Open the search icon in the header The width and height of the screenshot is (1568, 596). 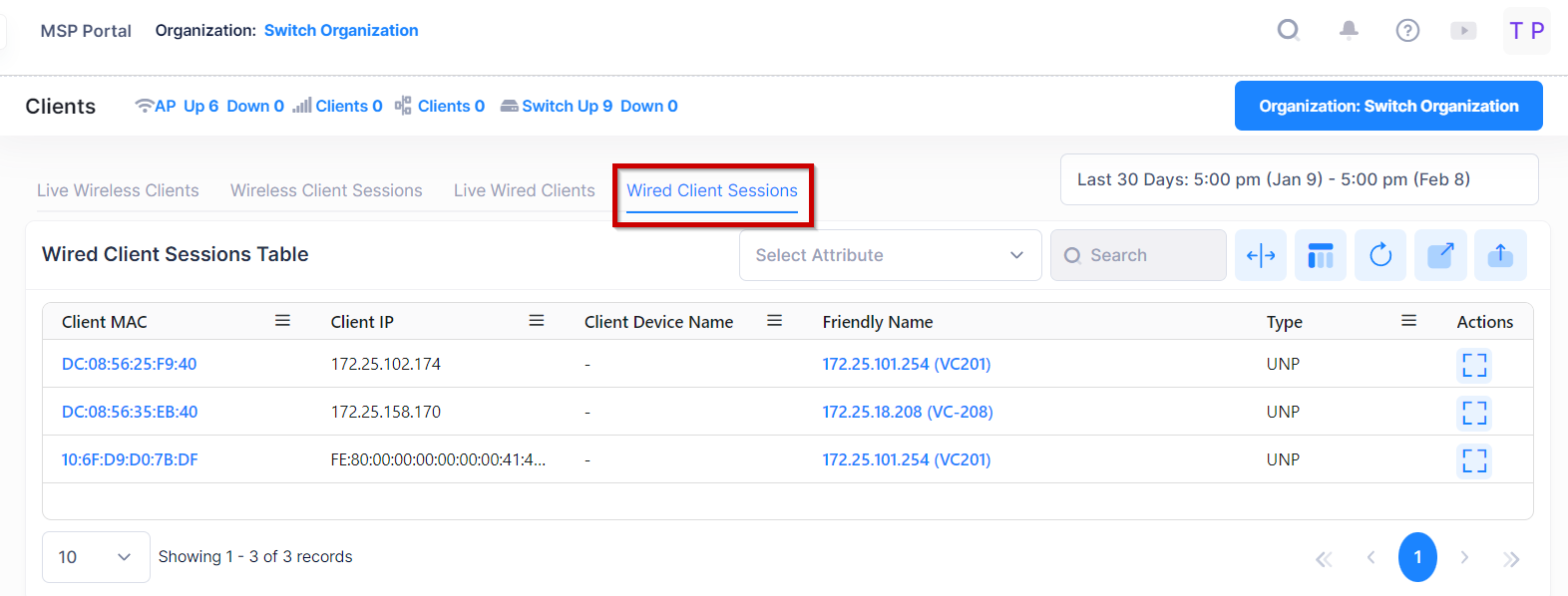(x=1289, y=30)
